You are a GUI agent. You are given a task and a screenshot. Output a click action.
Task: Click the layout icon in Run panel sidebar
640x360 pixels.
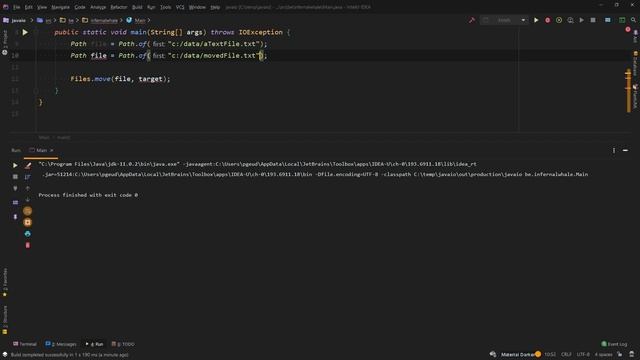click(15, 202)
